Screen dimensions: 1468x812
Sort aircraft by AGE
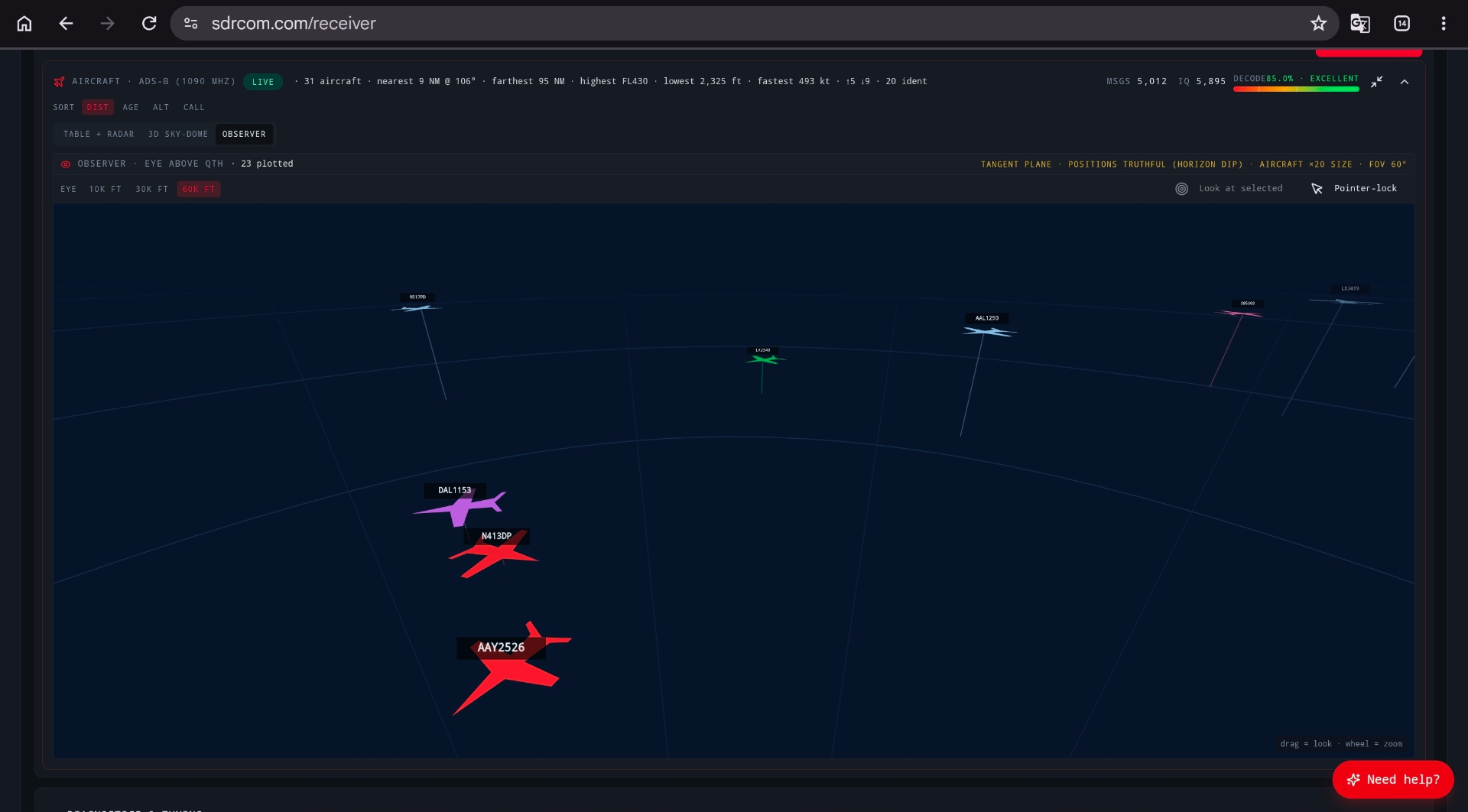tap(131, 108)
